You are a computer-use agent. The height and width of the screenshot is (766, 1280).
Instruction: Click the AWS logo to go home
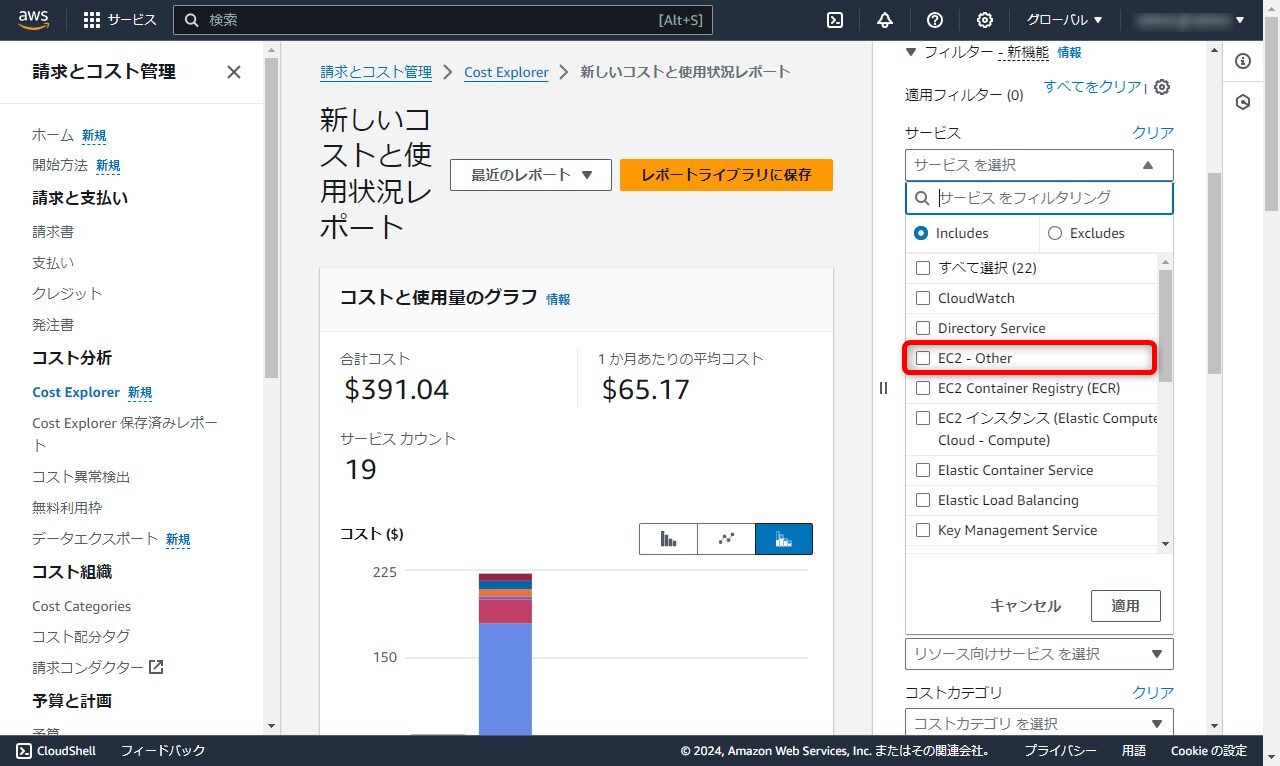33,19
